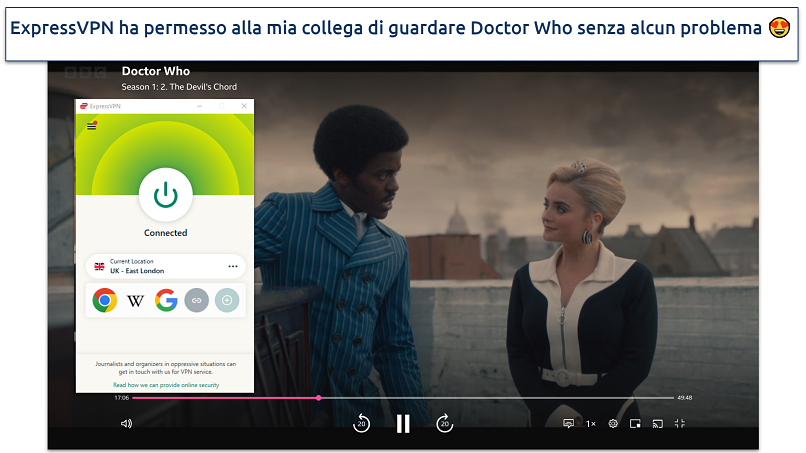Pause the Doctor Who video

click(x=403, y=424)
